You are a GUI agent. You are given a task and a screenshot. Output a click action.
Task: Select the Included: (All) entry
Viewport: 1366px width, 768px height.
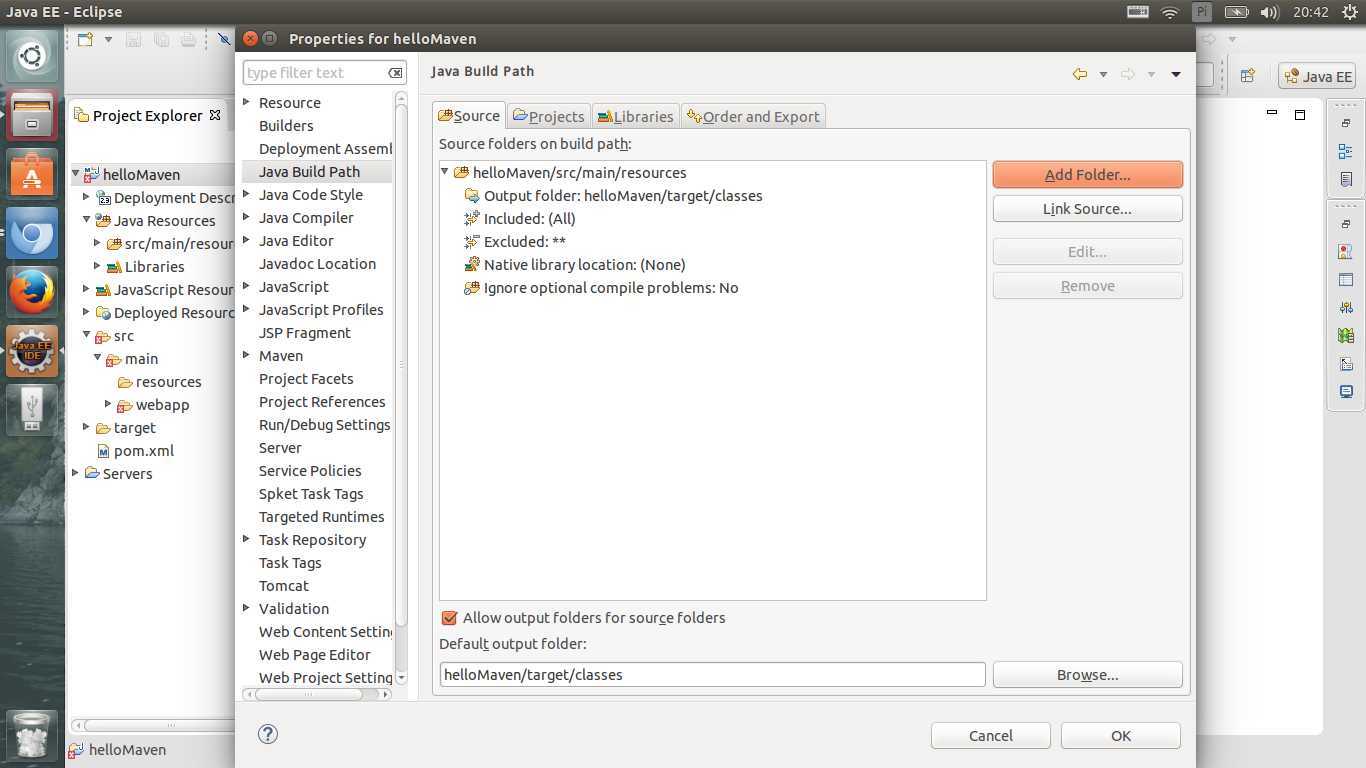(x=520, y=219)
